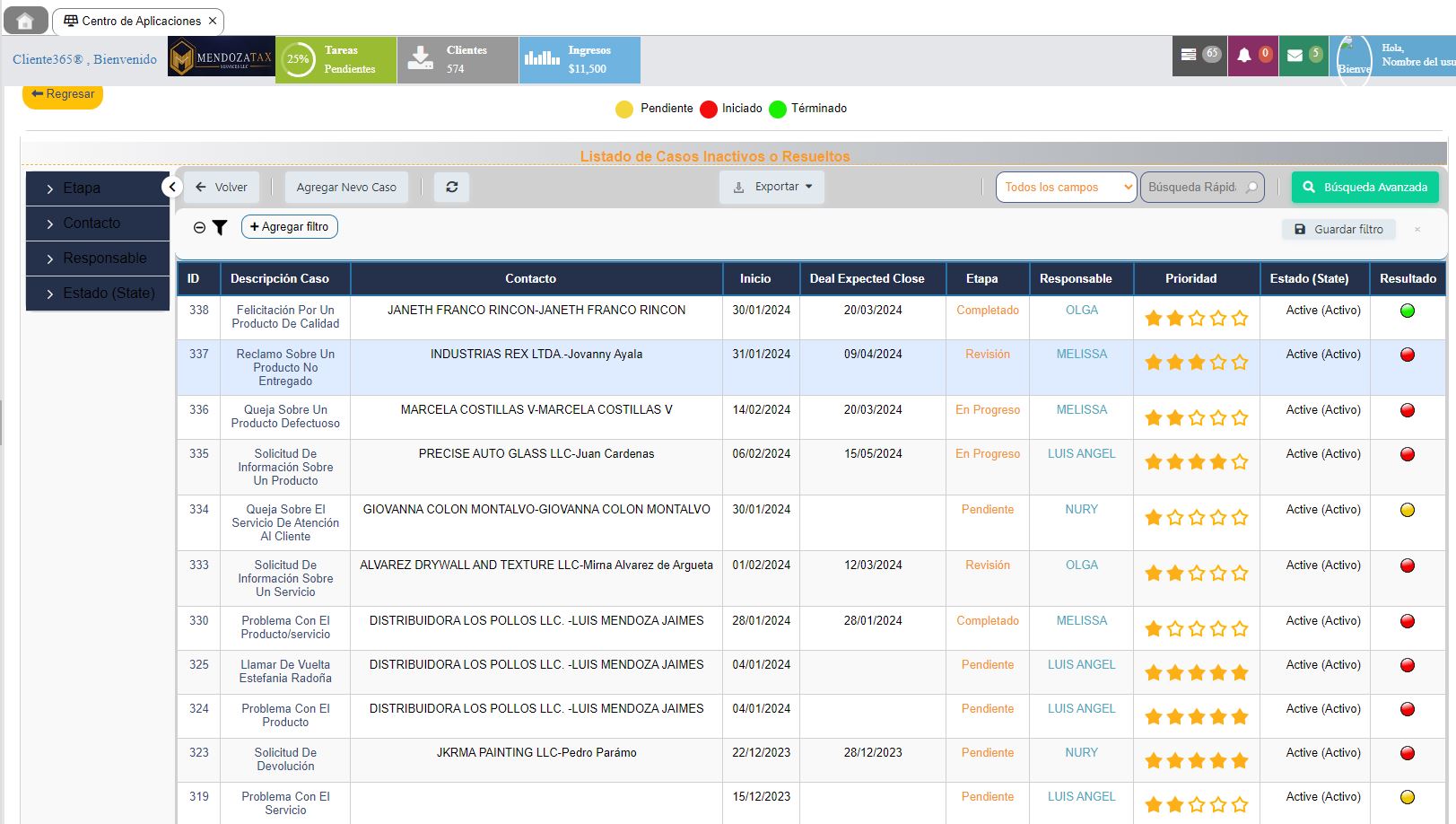
Task: Click Agregar filtro button
Action: click(x=289, y=227)
